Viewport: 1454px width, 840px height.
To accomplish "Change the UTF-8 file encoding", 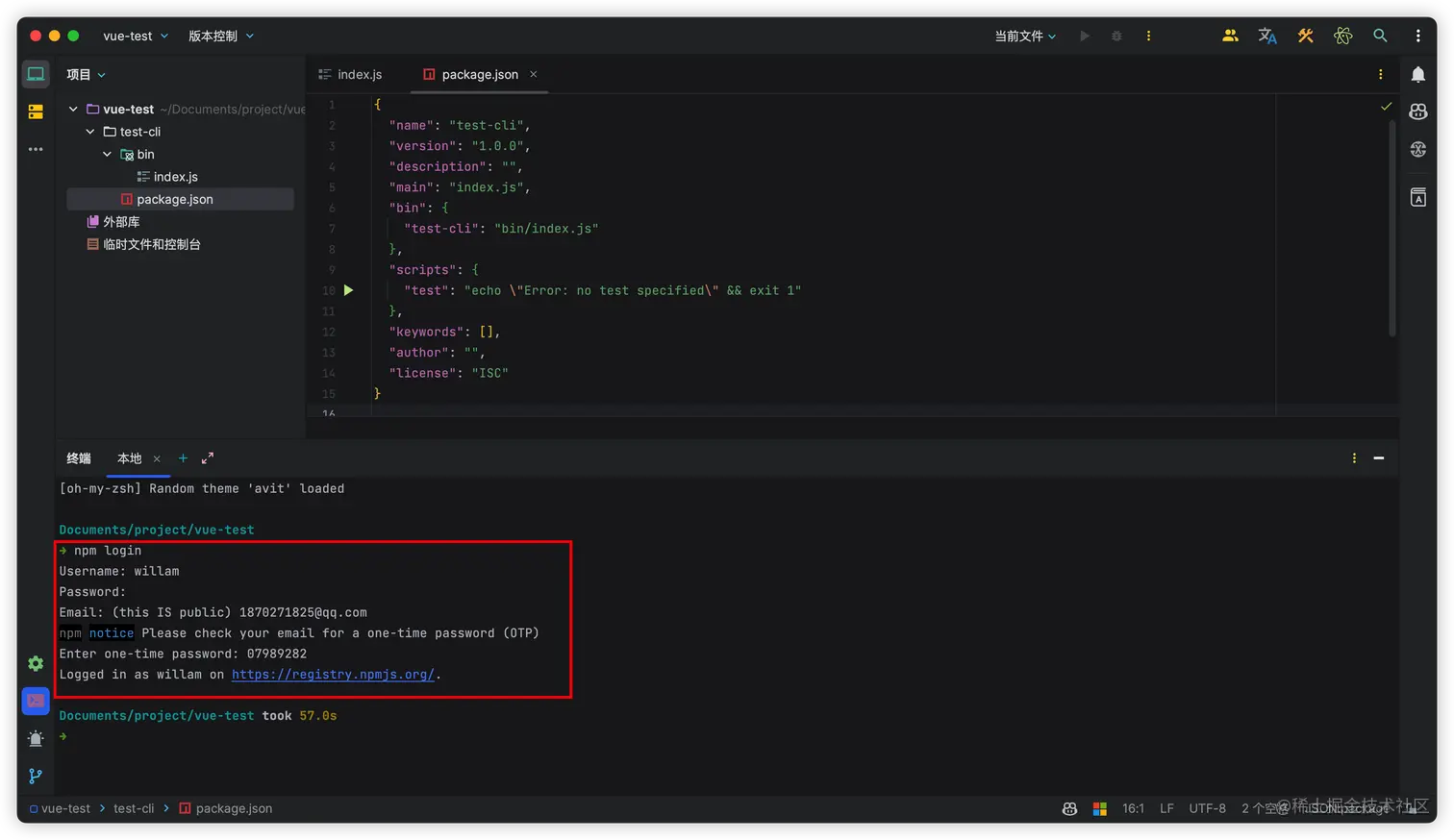I will (1207, 808).
